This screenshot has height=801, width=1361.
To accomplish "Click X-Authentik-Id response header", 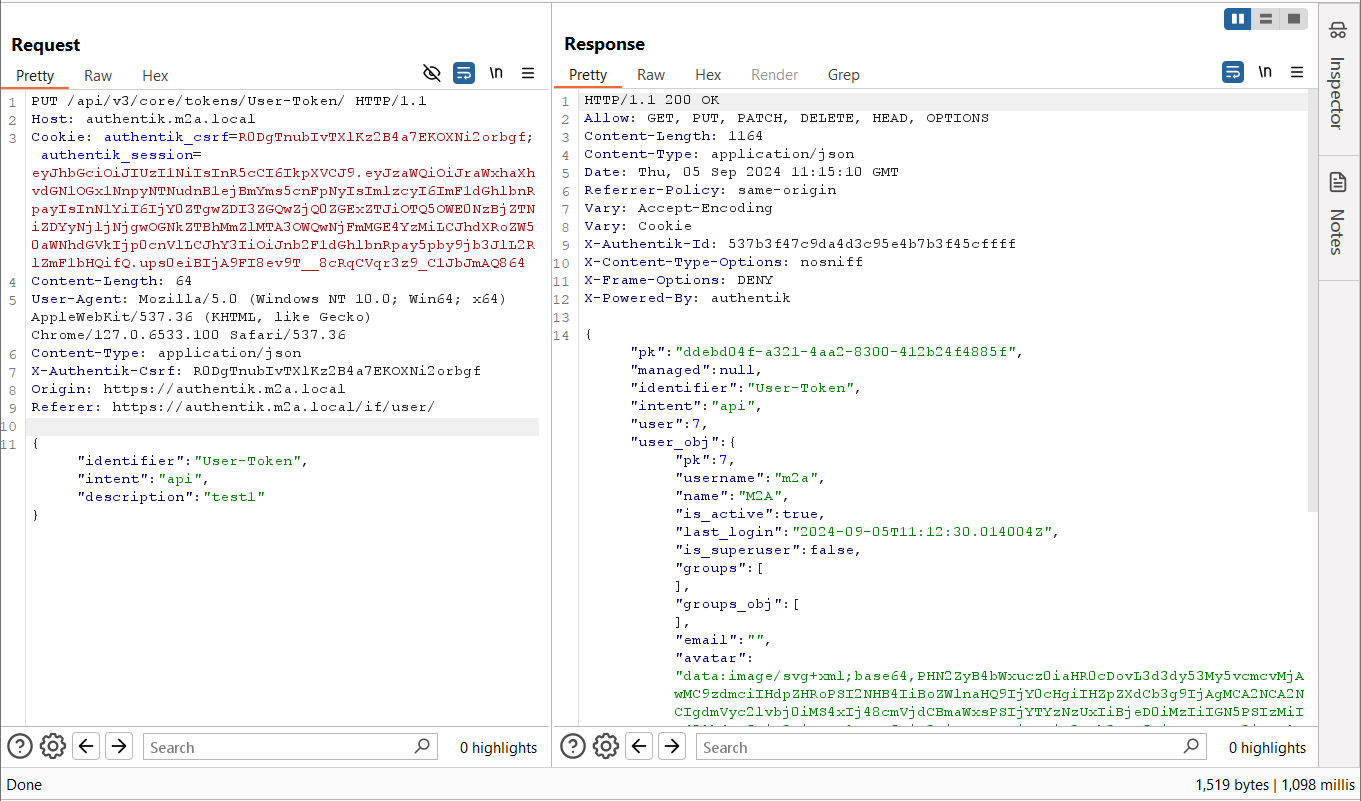I will coord(800,244).
